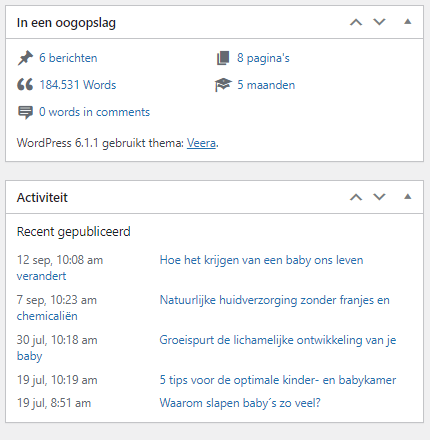This screenshot has width=430, height=440.
Task: Move Activiteit widget down
Action: (x=379, y=197)
